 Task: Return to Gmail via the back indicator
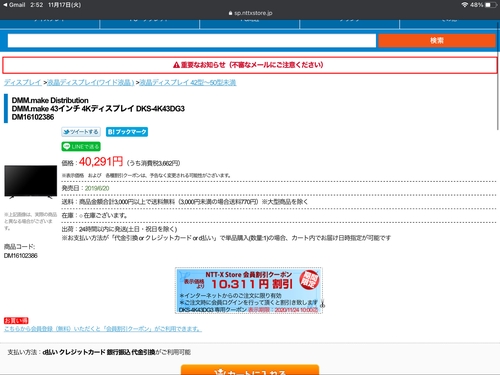click(x=14, y=5)
